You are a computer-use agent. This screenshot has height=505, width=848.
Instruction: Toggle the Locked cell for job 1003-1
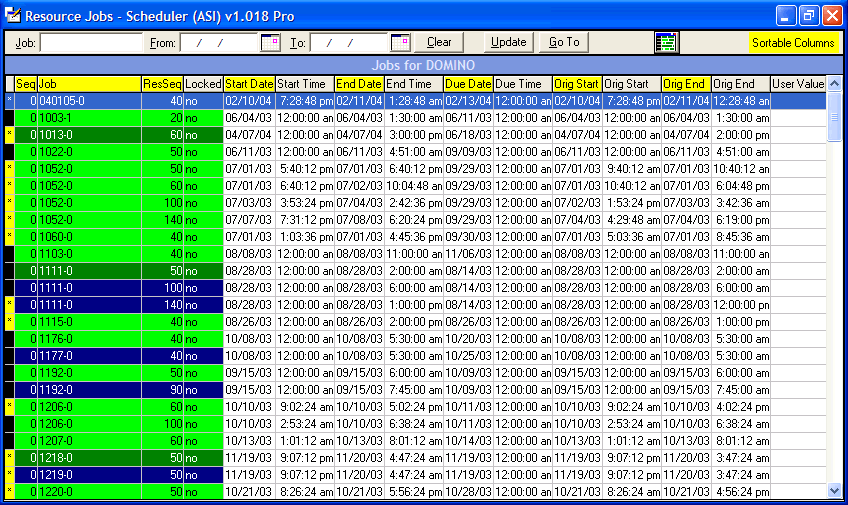(x=203, y=117)
